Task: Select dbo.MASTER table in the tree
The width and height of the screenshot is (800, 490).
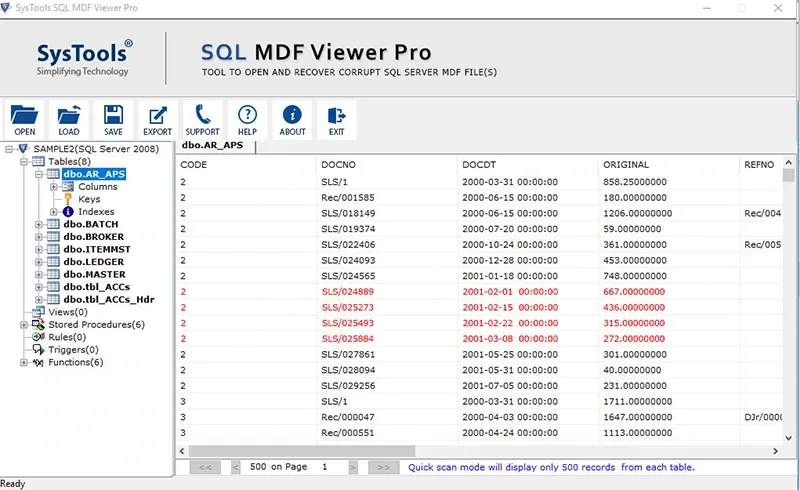Action: click(94, 274)
